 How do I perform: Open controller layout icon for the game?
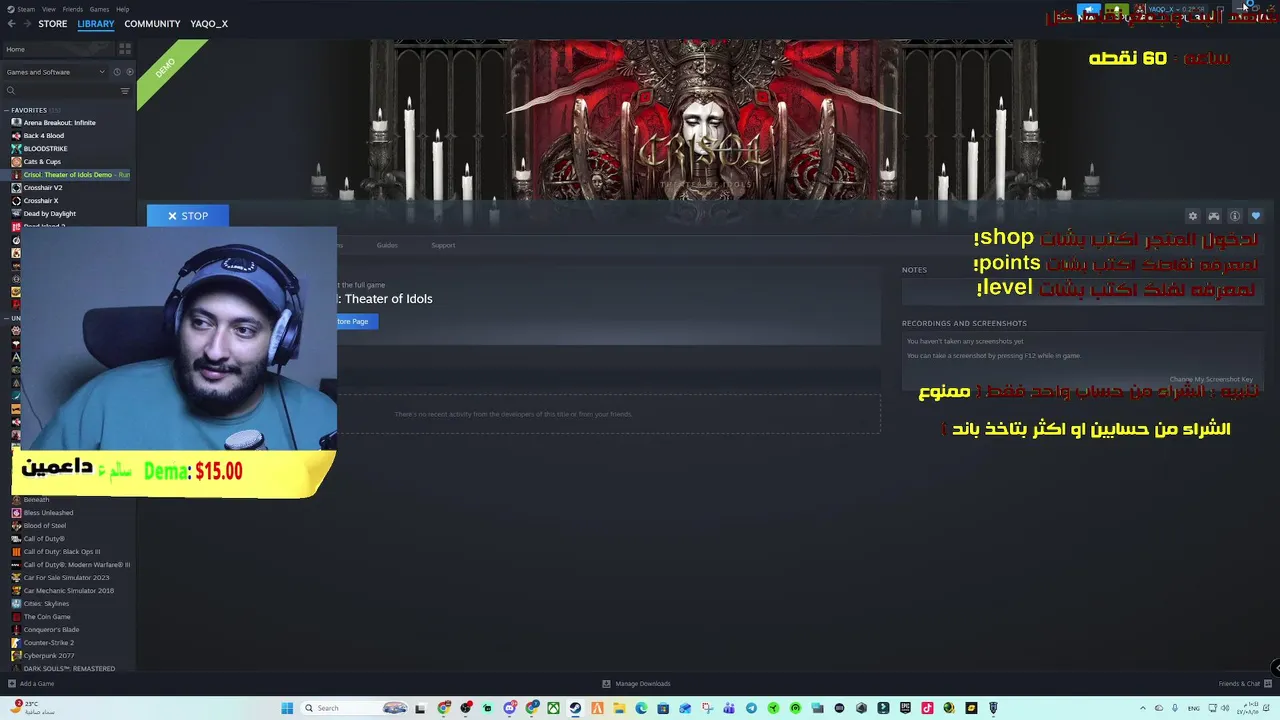(x=1214, y=216)
